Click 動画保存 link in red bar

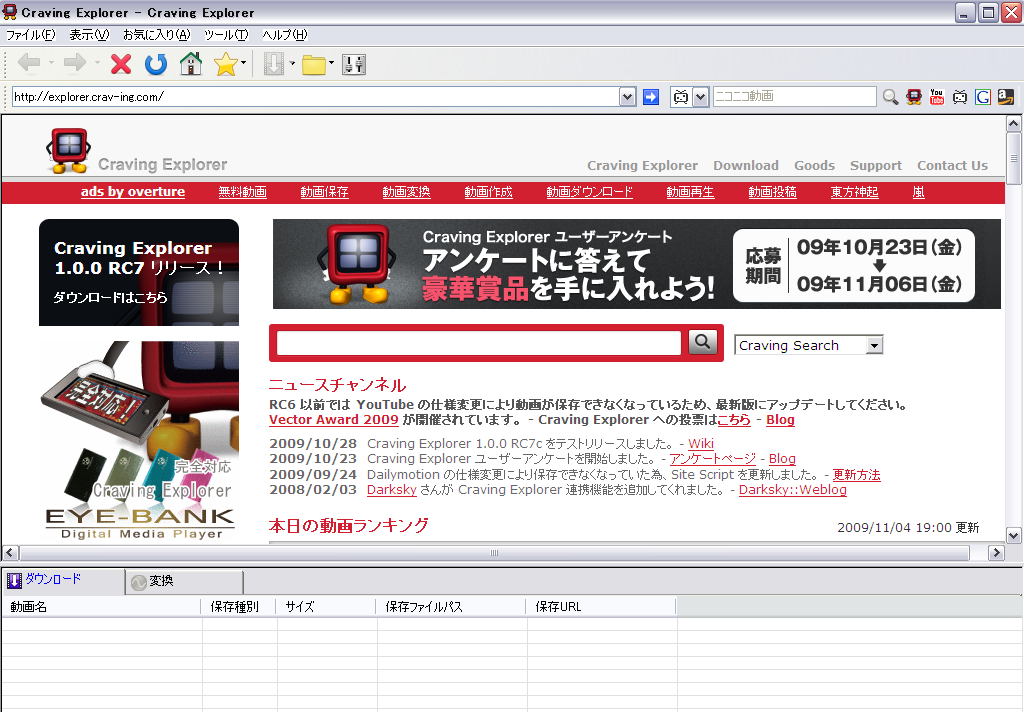(x=325, y=192)
